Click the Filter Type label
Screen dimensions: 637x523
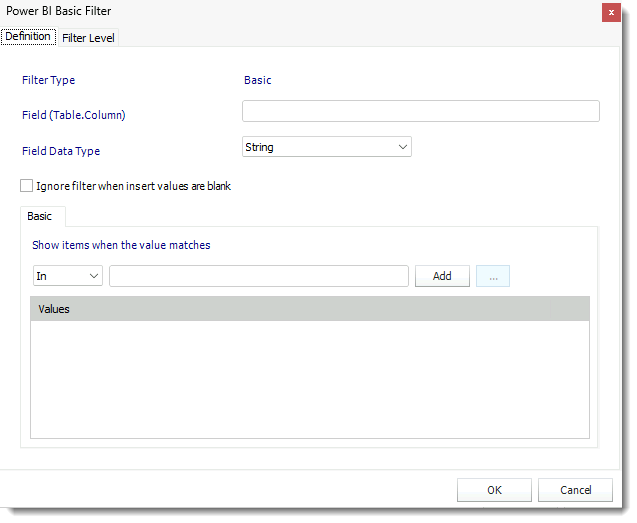[48, 80]
